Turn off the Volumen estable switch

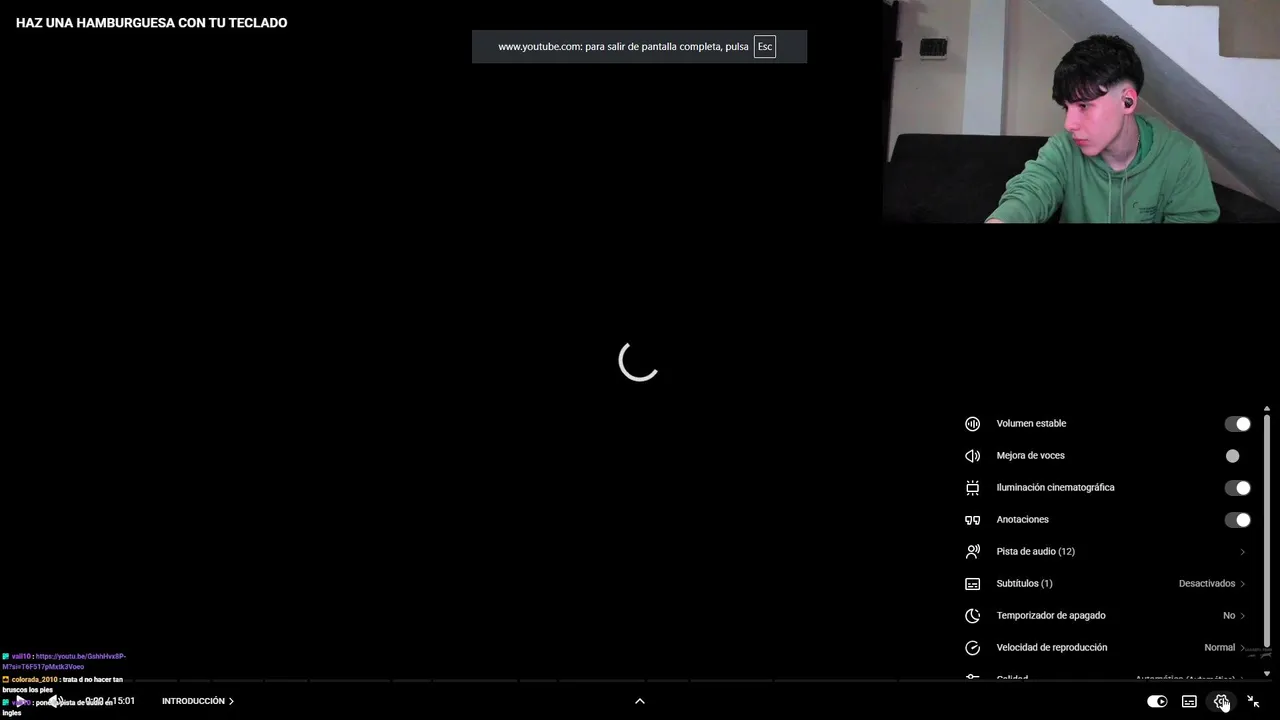(1238, 424)
